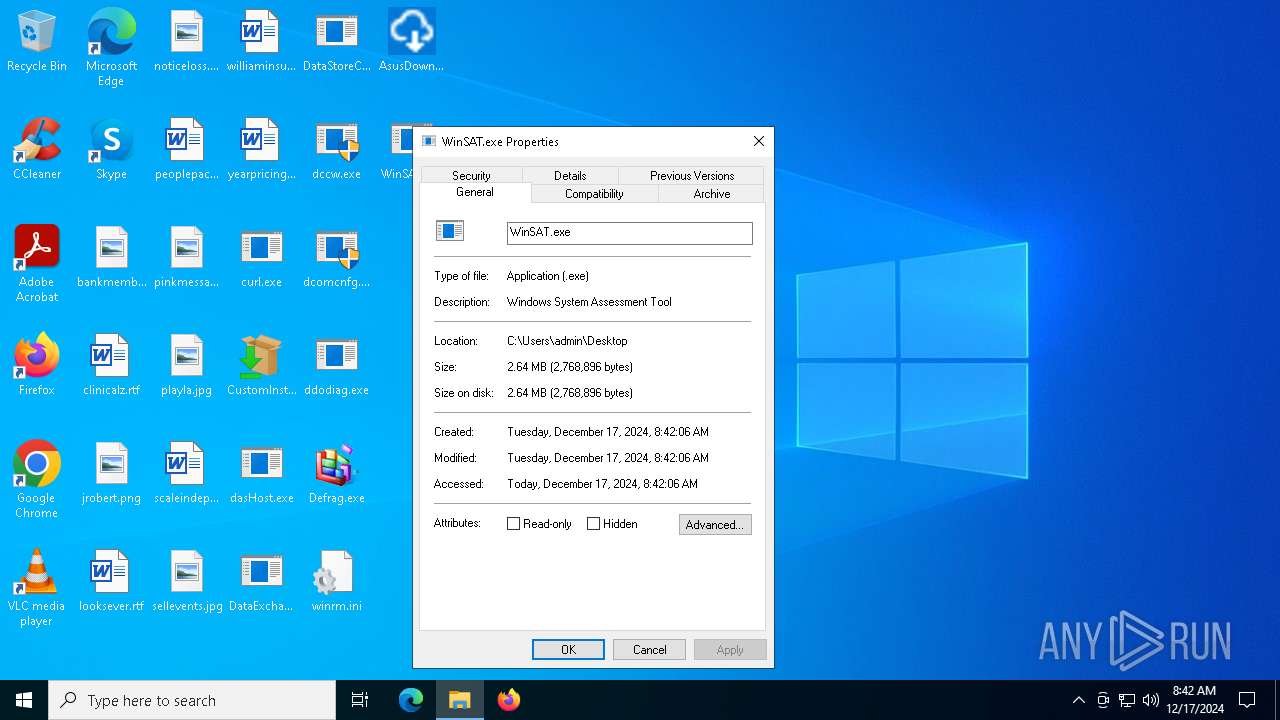Image resolution: width=1280 pixels, height=720 pixels.
Task: Click the location path C:\Users\admin\Desktop
Action: [x=567, y=341]
